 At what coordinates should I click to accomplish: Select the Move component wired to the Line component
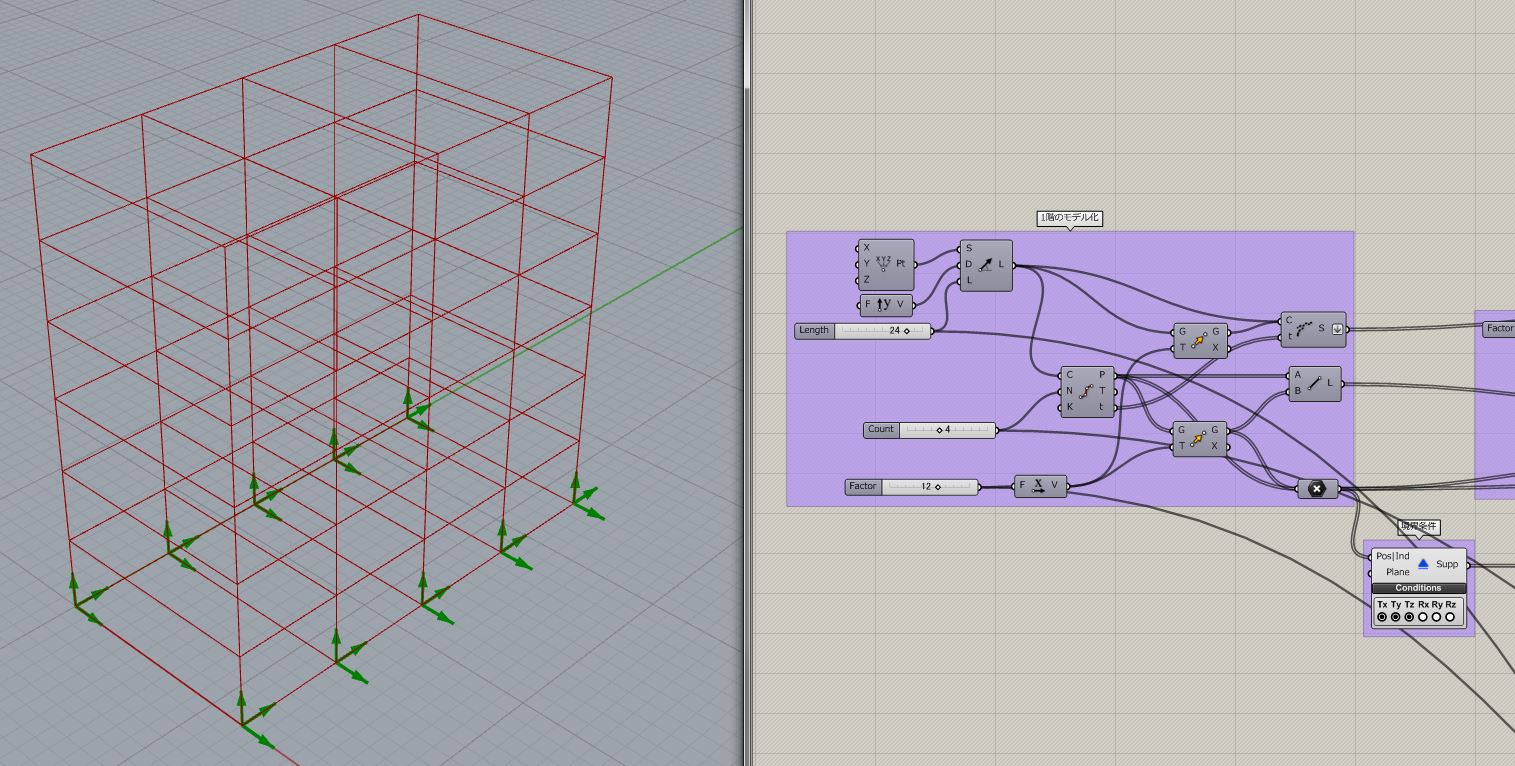1198,438
